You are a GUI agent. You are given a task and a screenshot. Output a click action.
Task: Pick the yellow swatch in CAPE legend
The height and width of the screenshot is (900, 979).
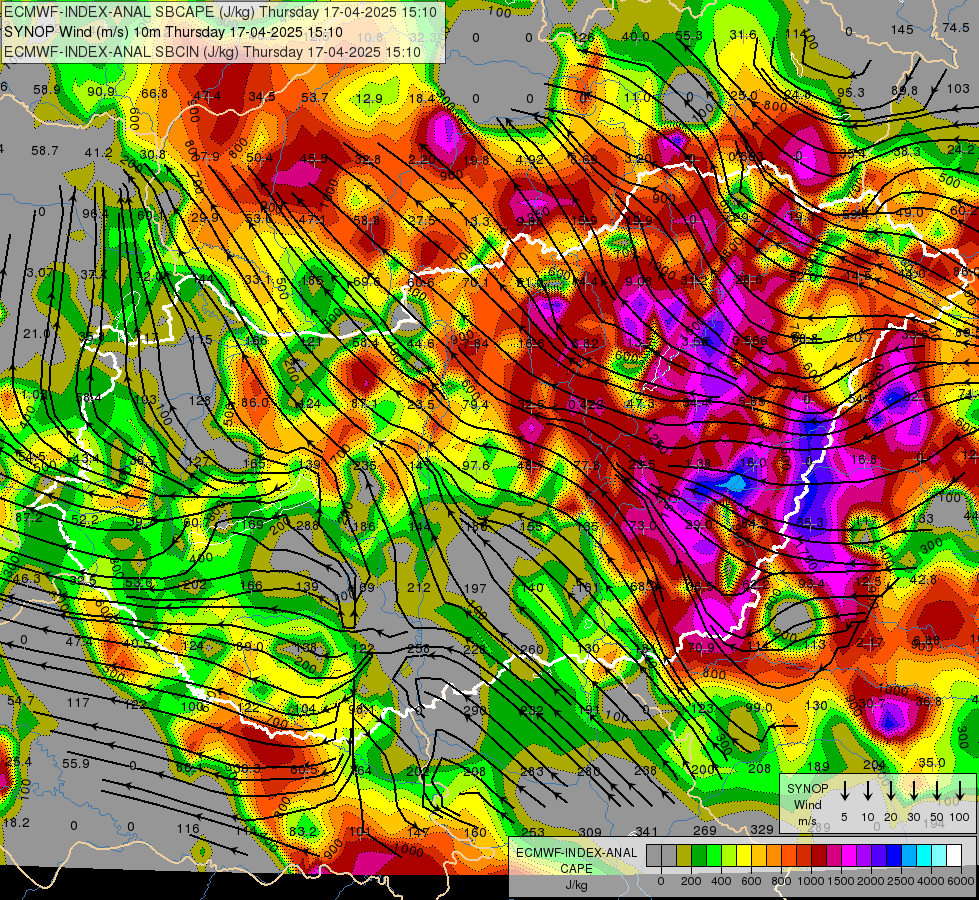[x=744, y=856]
